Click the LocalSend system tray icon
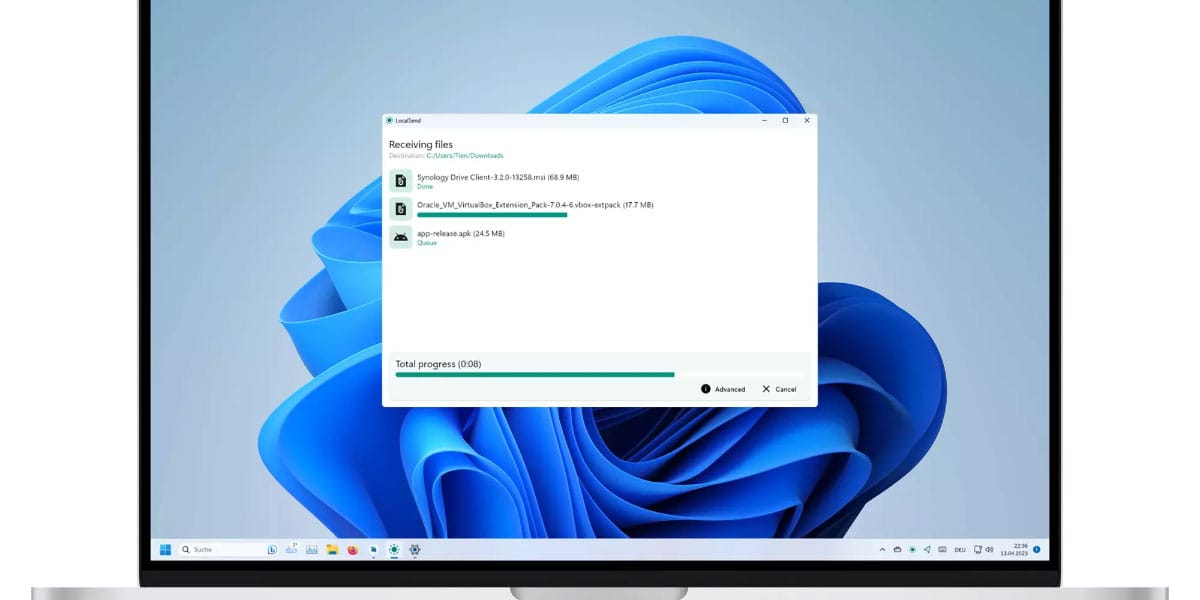Viewport: 1200px width, 600px height. (912, 549)
